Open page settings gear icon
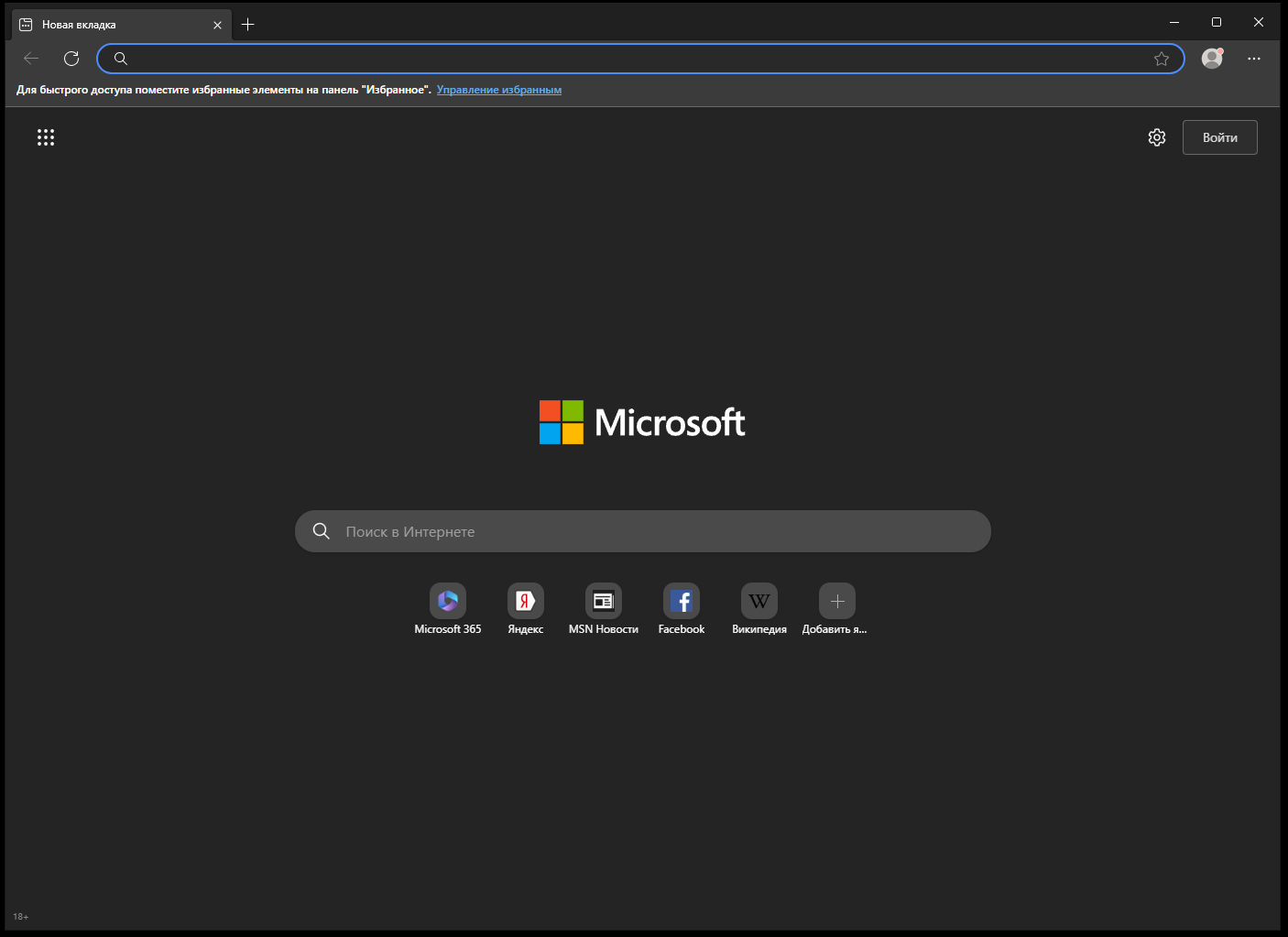The width and height of the screenshot is (1288, 937). click(x=1157, y=137)
